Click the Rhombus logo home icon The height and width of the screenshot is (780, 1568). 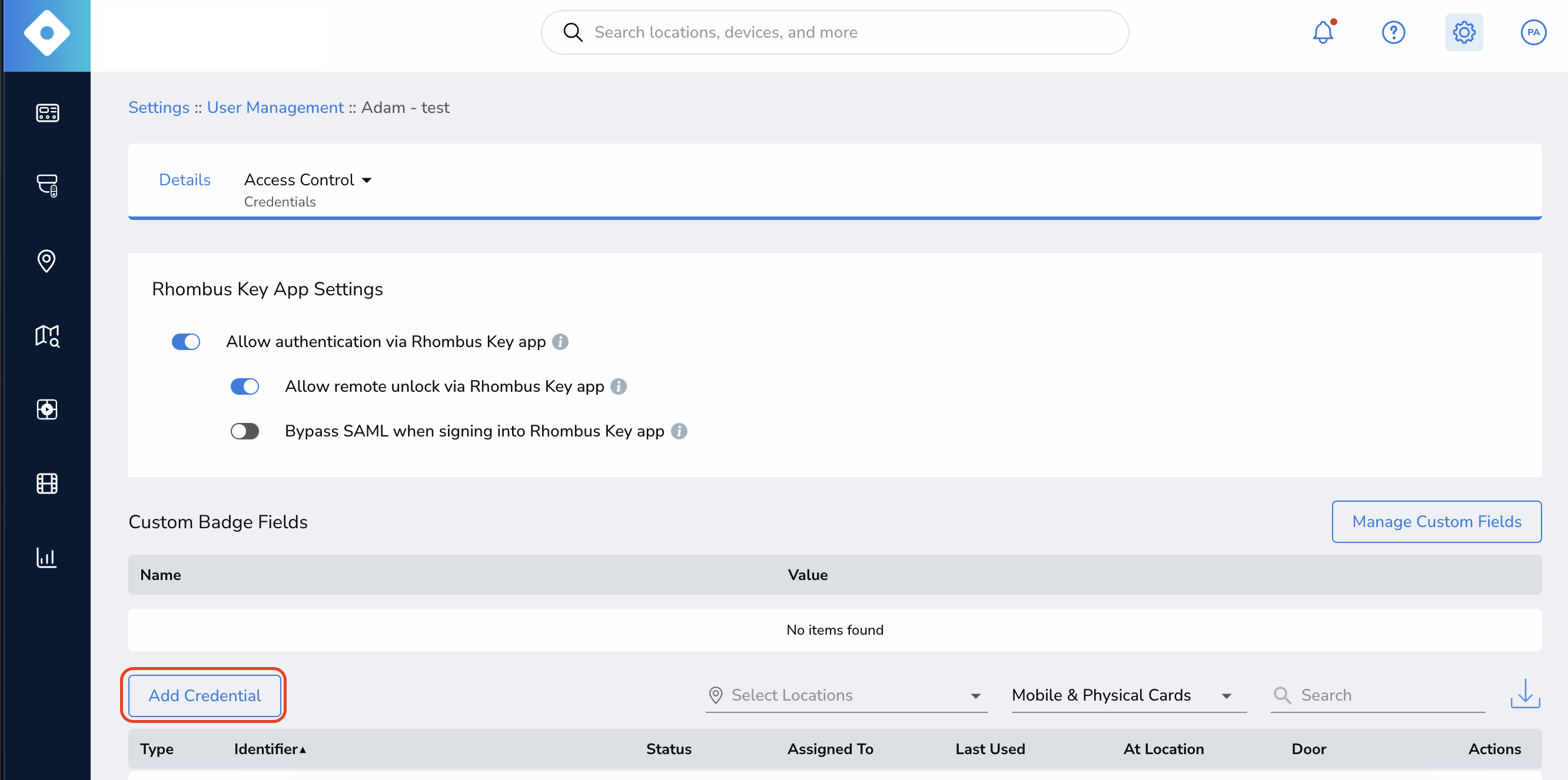point(47,33)
